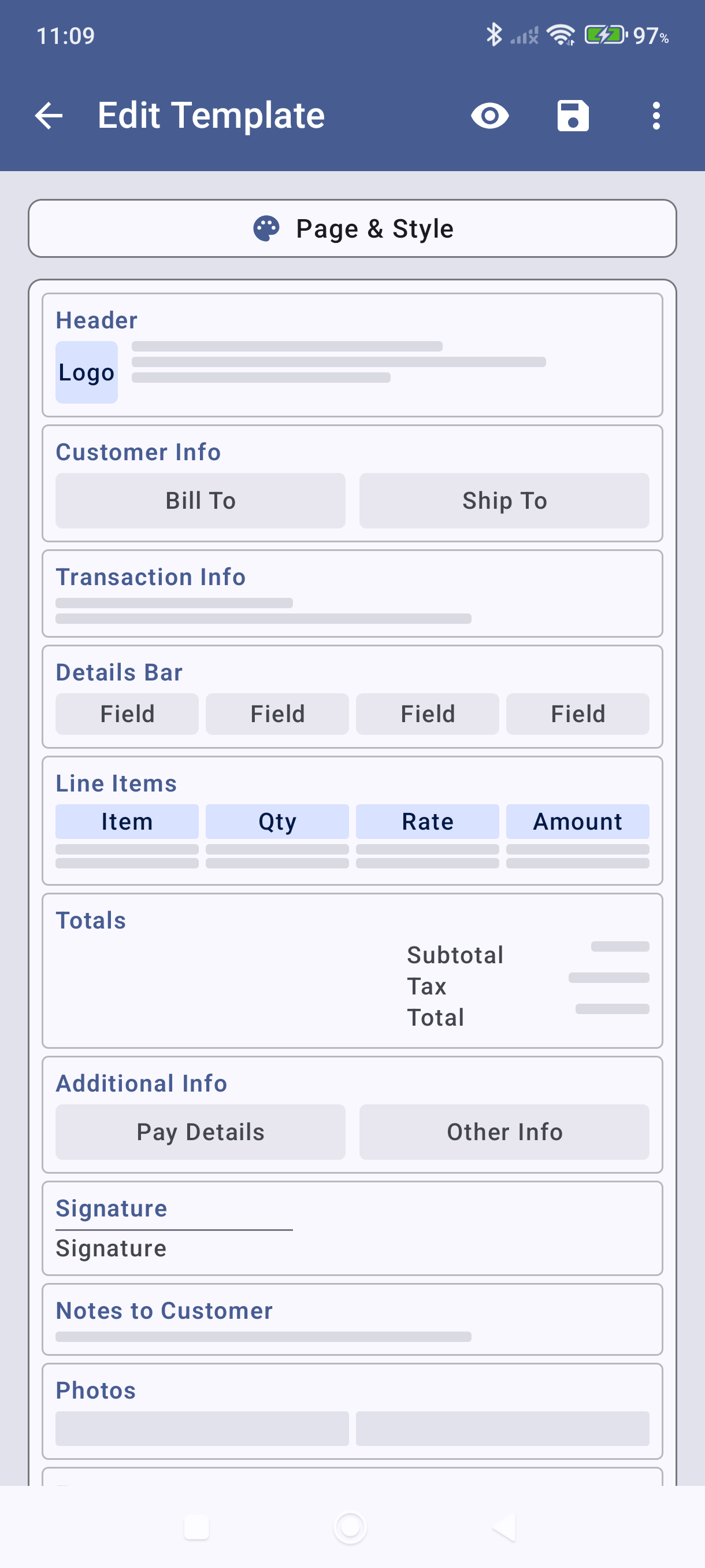Tap the Bill To block
Screen dimensions: 705x1568
(200, 500)
